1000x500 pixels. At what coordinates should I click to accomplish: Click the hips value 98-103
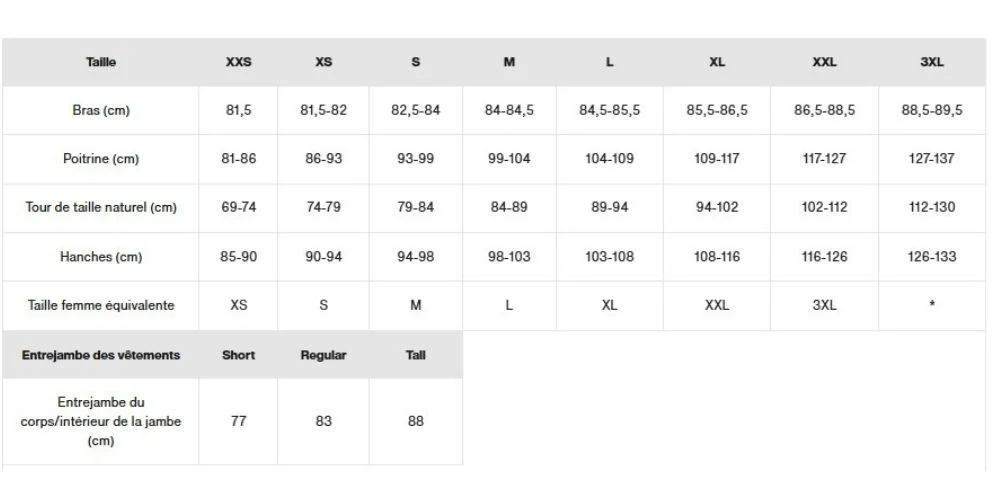pos(509,257)
